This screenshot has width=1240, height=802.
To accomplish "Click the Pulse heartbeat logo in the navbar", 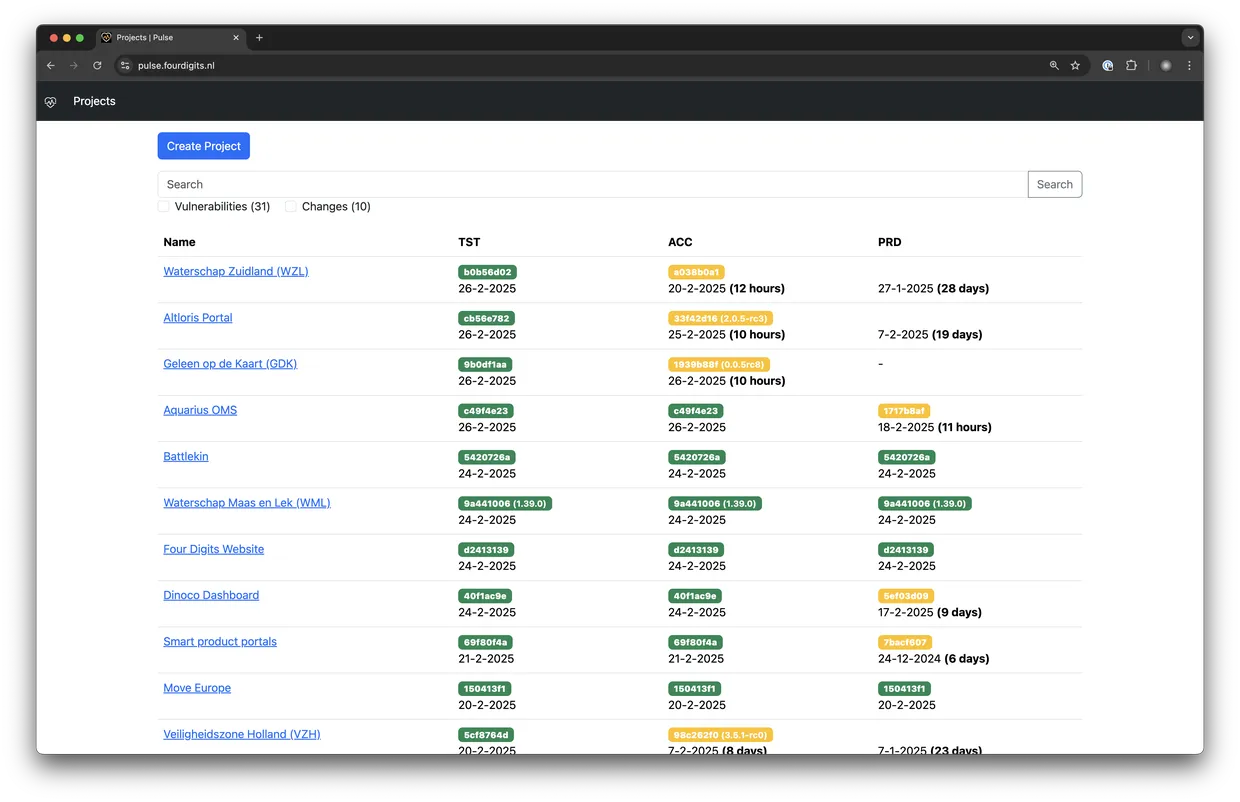I will (50, 101).
